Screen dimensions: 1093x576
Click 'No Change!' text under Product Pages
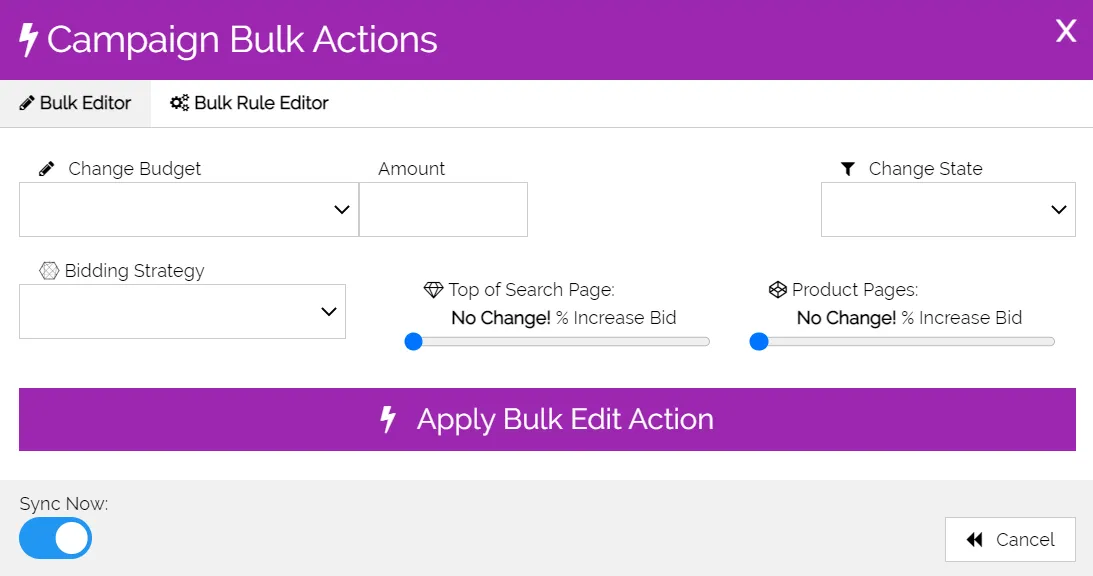[846, 318]
